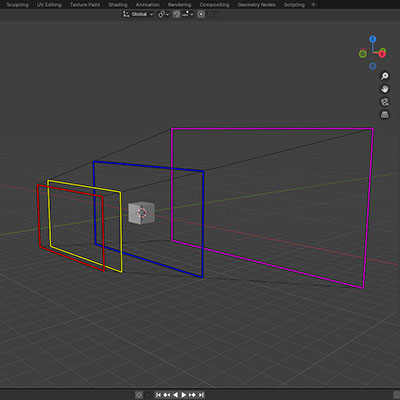Snap view to red X axis gizmo

tap(382, 53)
